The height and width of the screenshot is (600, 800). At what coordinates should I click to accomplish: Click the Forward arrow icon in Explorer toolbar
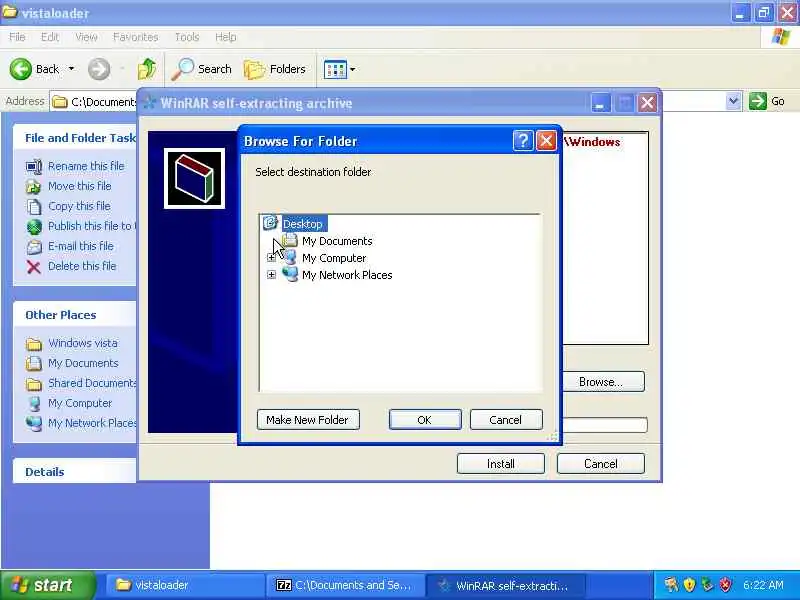click(99, 69)
